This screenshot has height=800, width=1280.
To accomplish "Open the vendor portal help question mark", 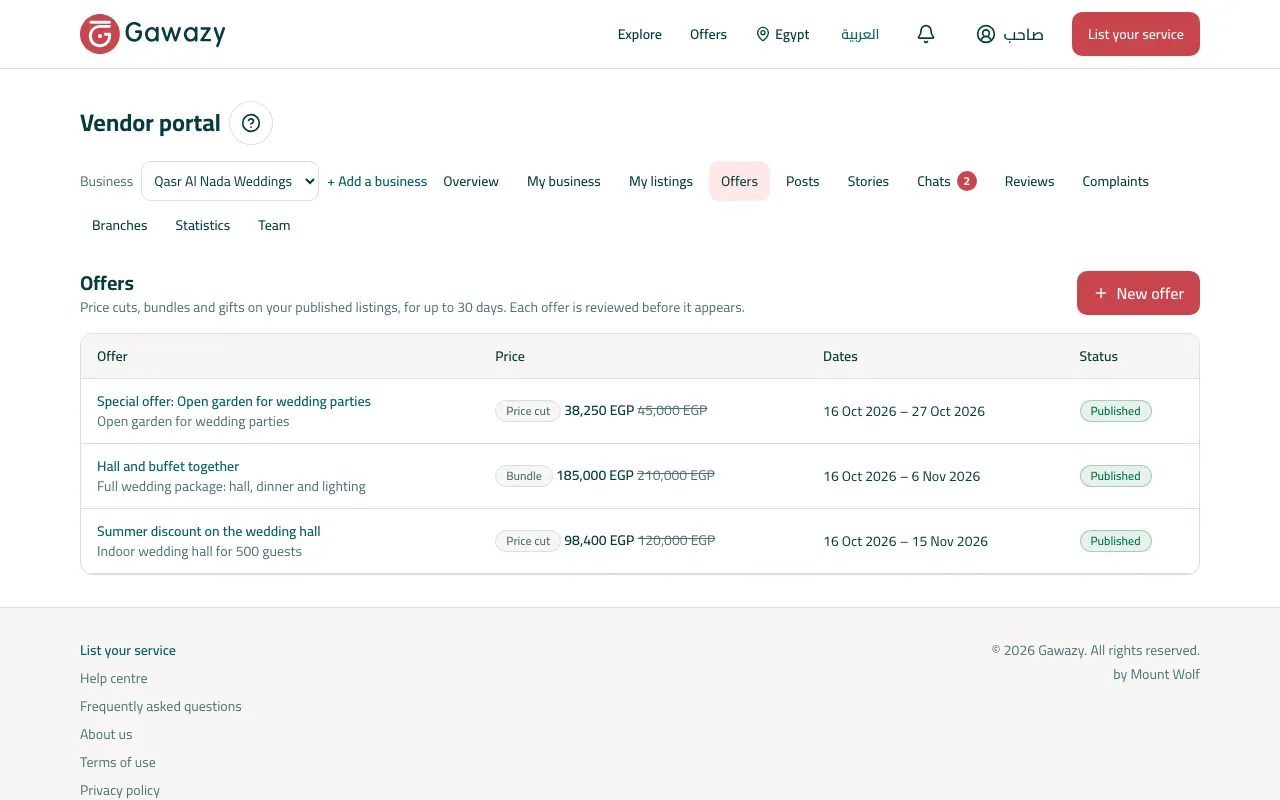I will pos(251,123).
